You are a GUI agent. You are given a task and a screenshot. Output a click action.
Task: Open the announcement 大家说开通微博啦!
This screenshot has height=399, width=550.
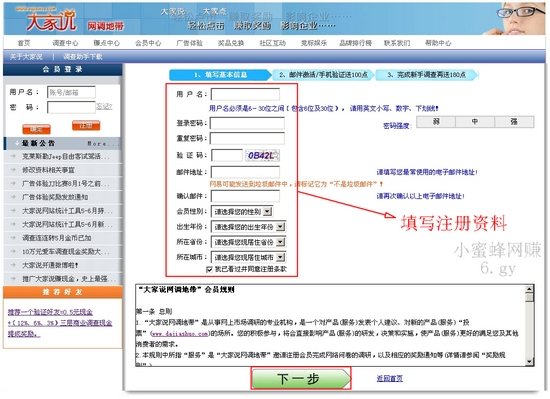click(x=50, y=265)
